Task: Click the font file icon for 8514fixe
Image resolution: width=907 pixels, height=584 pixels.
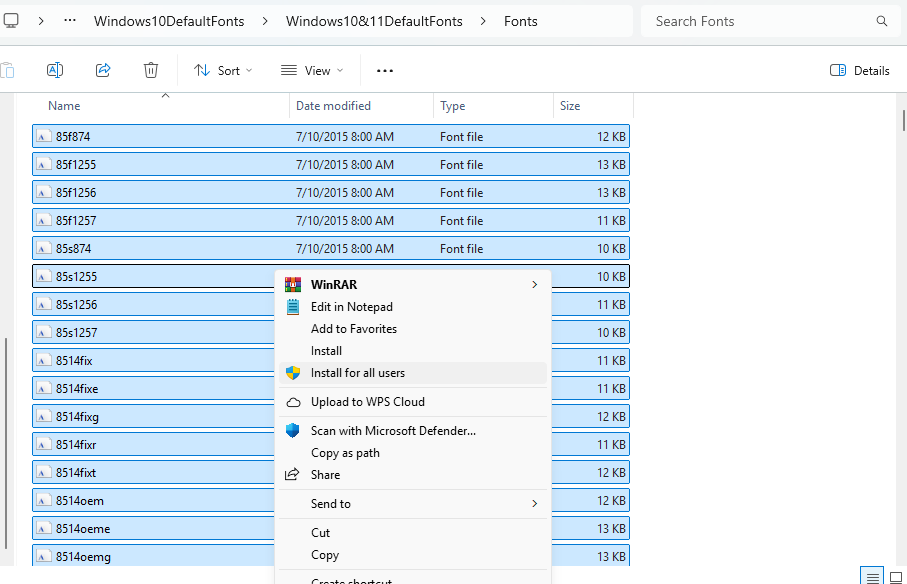Action: tap(43, 389)
